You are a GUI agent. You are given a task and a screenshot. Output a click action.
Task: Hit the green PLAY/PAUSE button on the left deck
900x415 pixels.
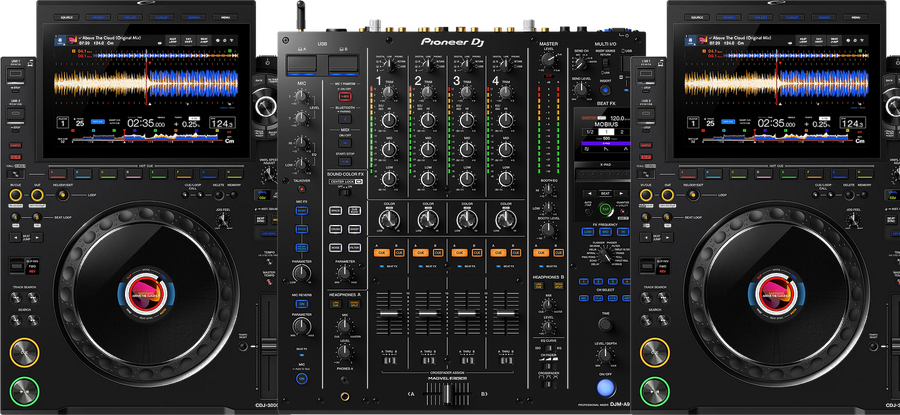point(24,391)
